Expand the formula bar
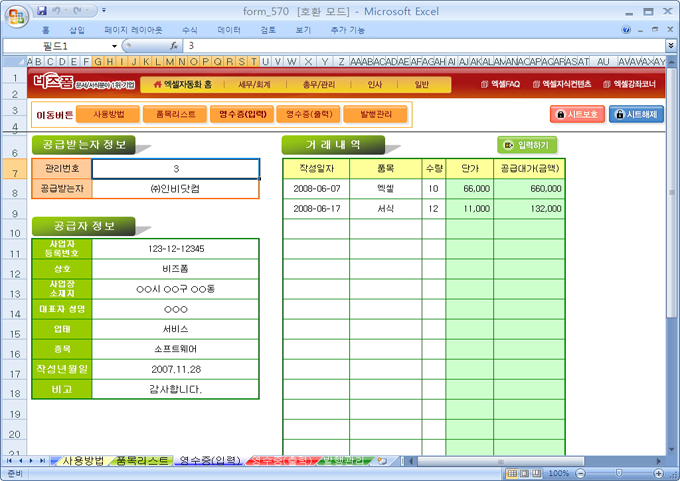The width and height of the screenshot is (680, 481). 670,46
